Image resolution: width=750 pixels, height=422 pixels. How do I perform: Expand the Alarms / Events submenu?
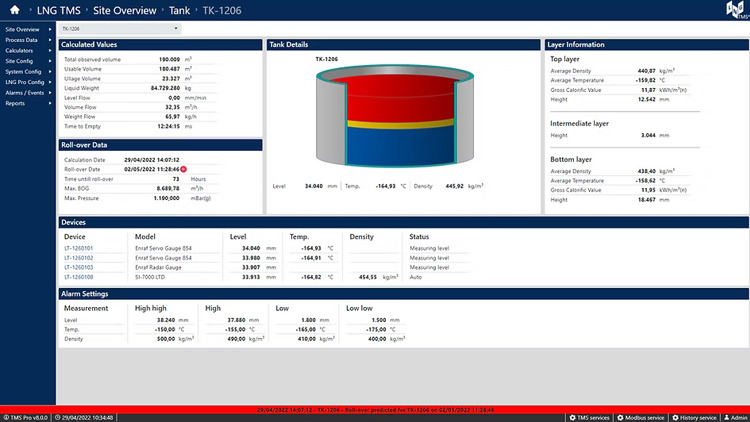point(25,91)
